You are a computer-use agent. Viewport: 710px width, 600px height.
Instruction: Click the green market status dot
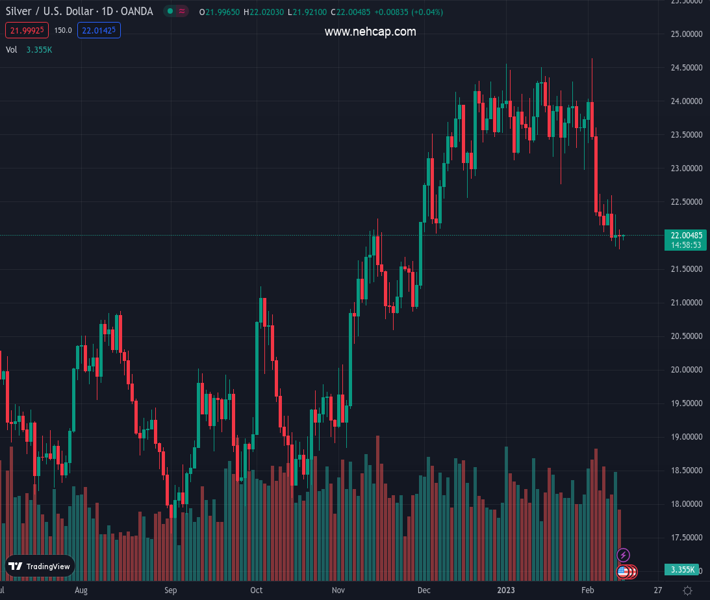(171, 12)
